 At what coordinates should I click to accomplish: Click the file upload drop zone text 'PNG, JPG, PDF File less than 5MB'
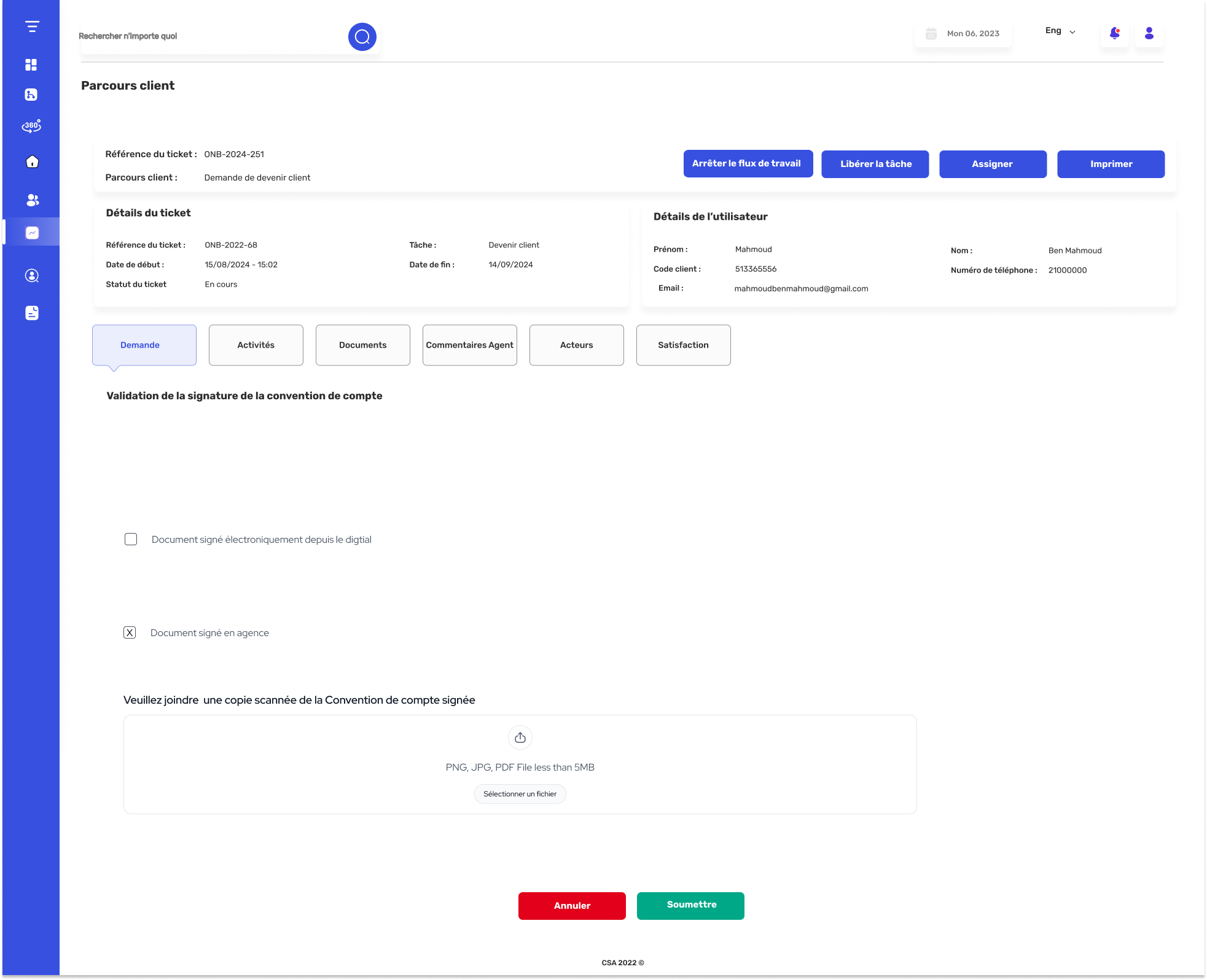point(520,768)
